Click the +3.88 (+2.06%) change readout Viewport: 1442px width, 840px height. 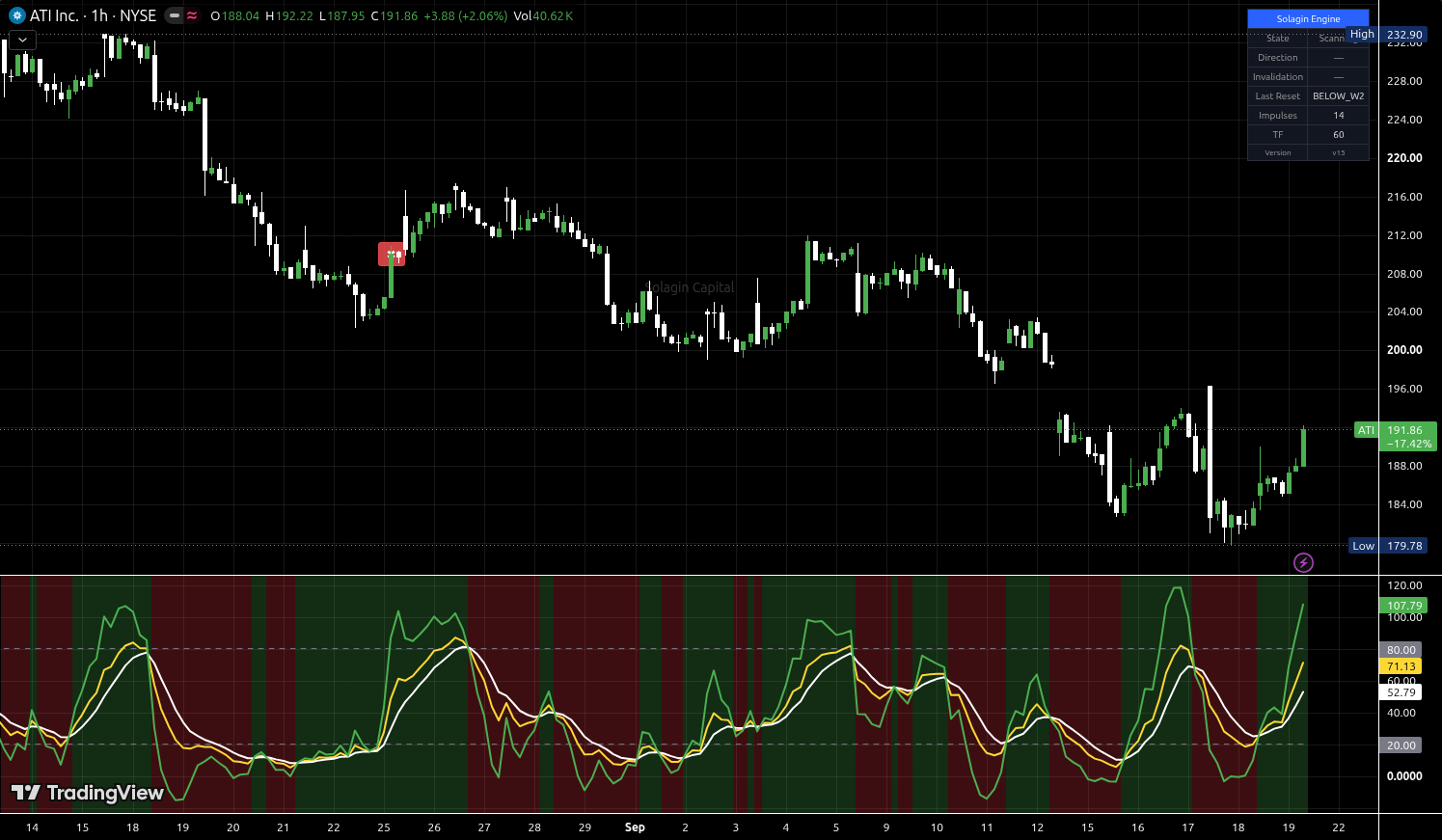[x=466, y=15]
